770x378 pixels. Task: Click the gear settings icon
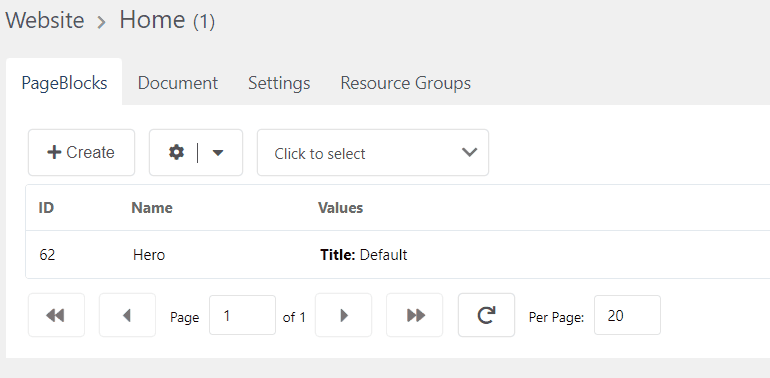[176, 153]
